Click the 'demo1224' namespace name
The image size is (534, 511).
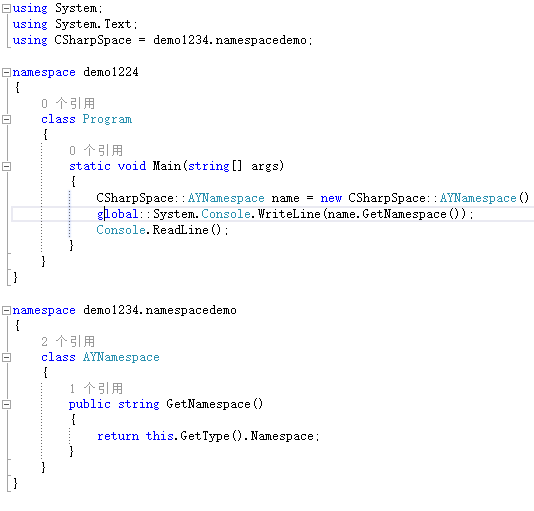[x=111, y=72]
